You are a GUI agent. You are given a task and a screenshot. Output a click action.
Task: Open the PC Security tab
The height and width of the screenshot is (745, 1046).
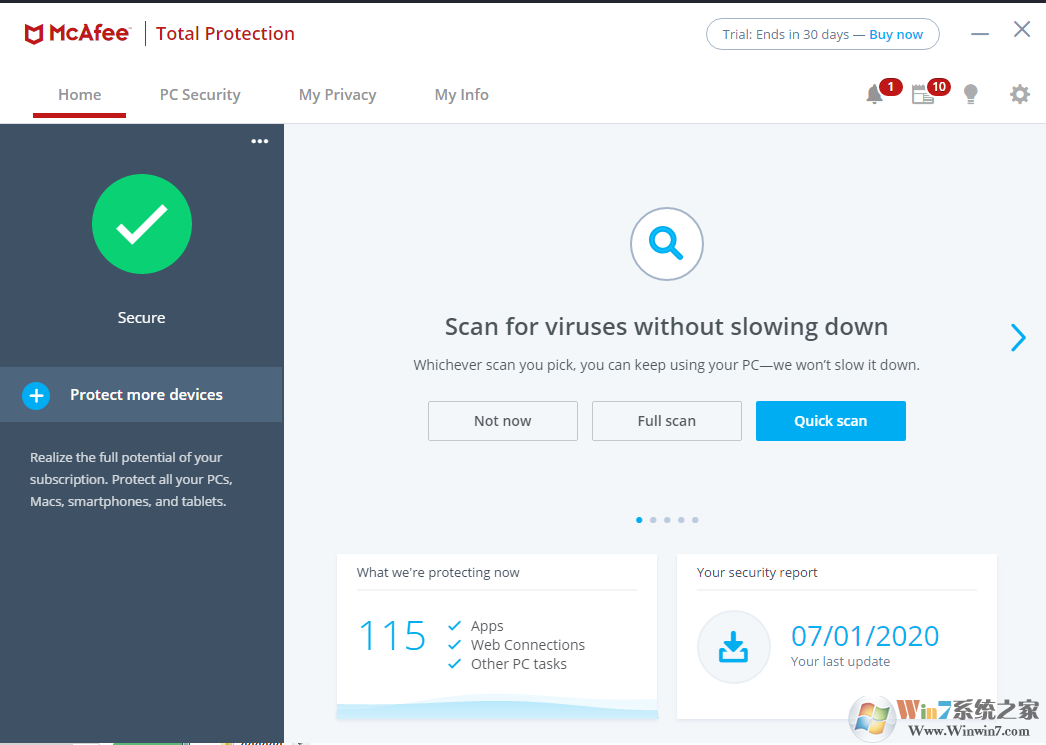point(200,95)
